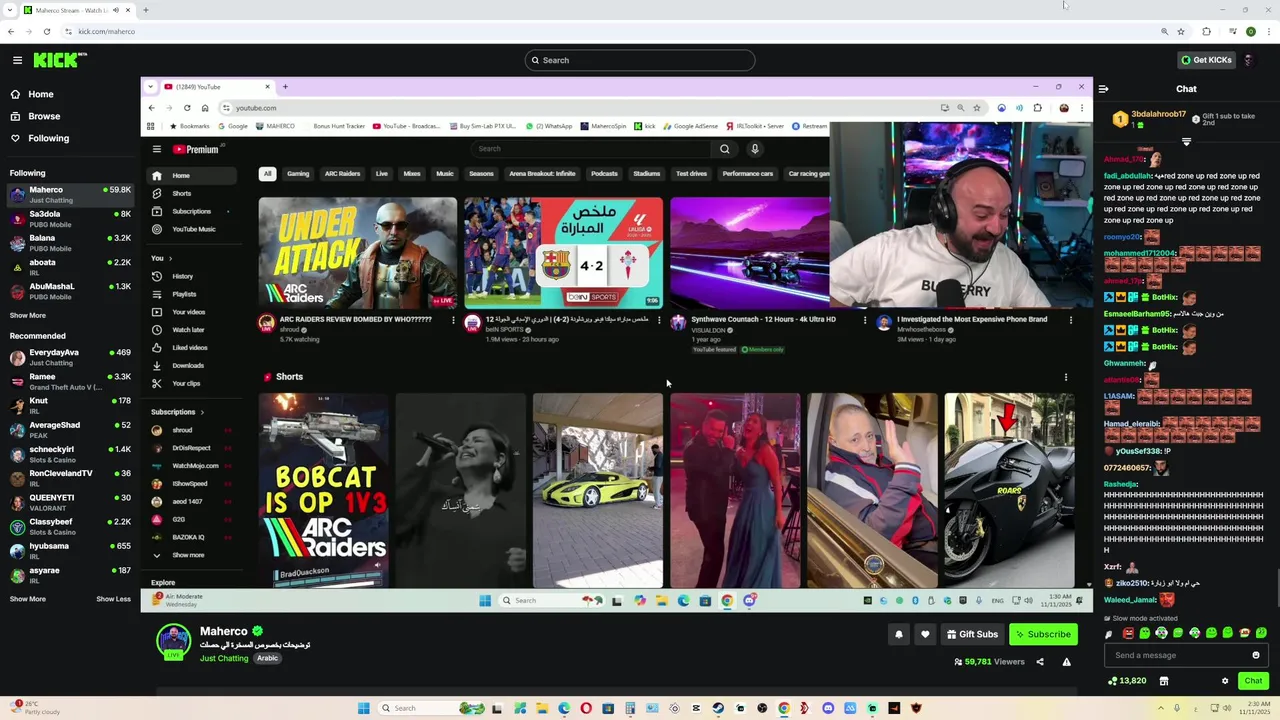Click the feather icon beside the emotes
This screenshot has width=1280, height=720.
pos(1108,633)
